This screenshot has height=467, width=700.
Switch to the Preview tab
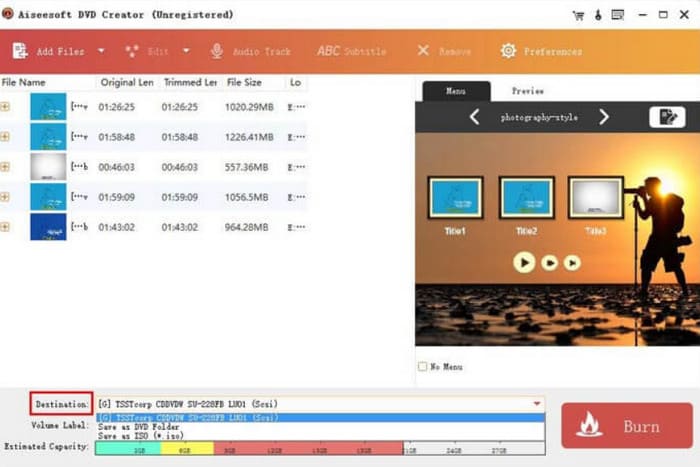(x=527, y=91)
